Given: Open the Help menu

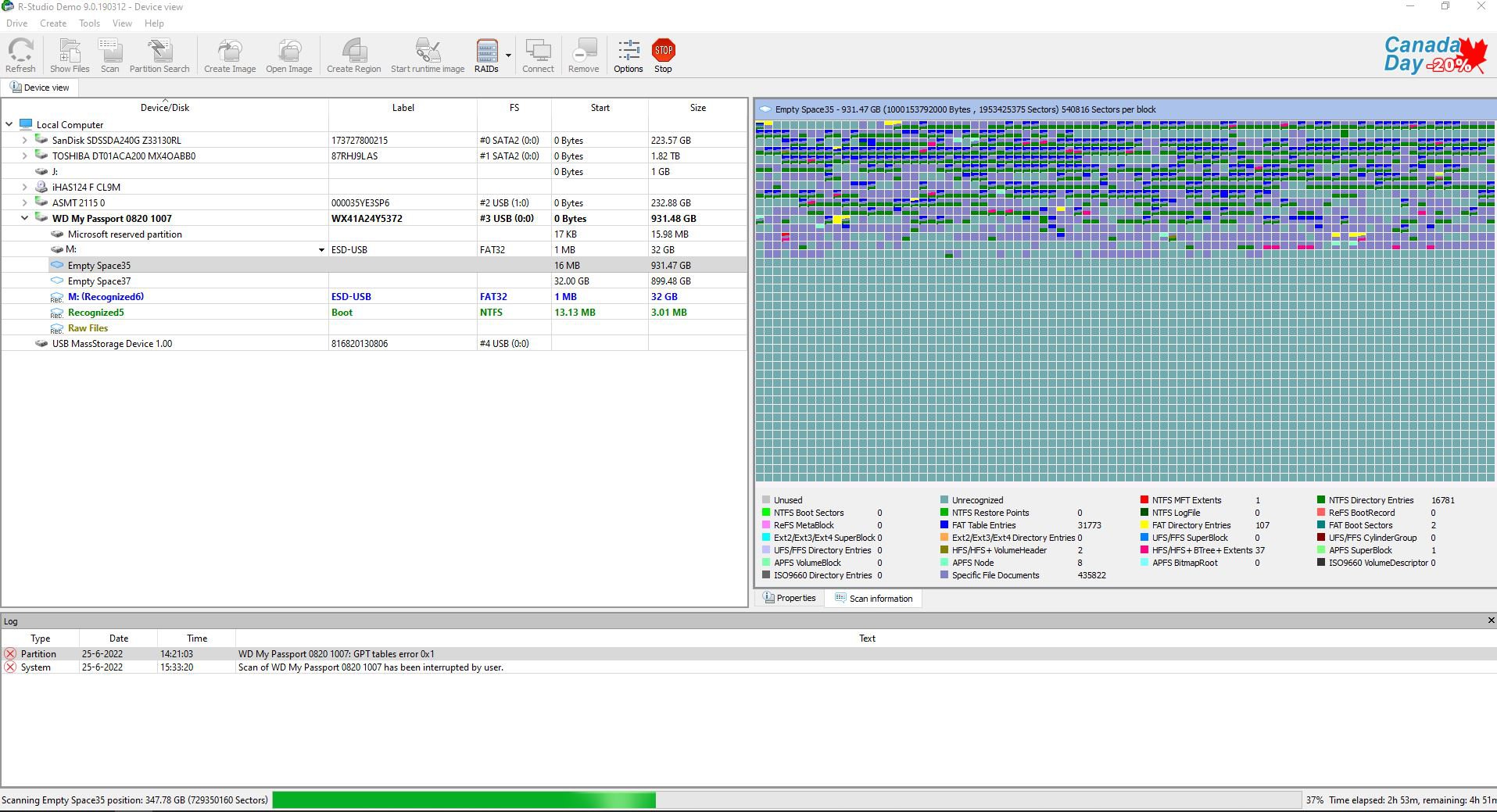Looking at the screenshot, I should pyautogui.click(x=154, y=23).
